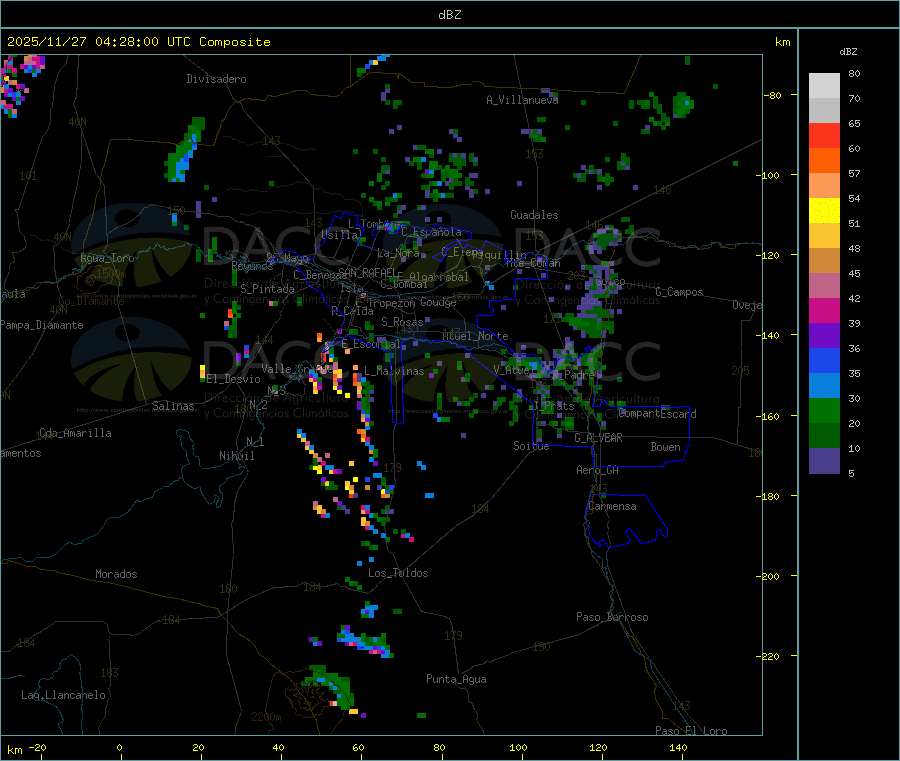Click the Lag.Llancanelo map label
900x761 pixels.
tap(64, 695)
